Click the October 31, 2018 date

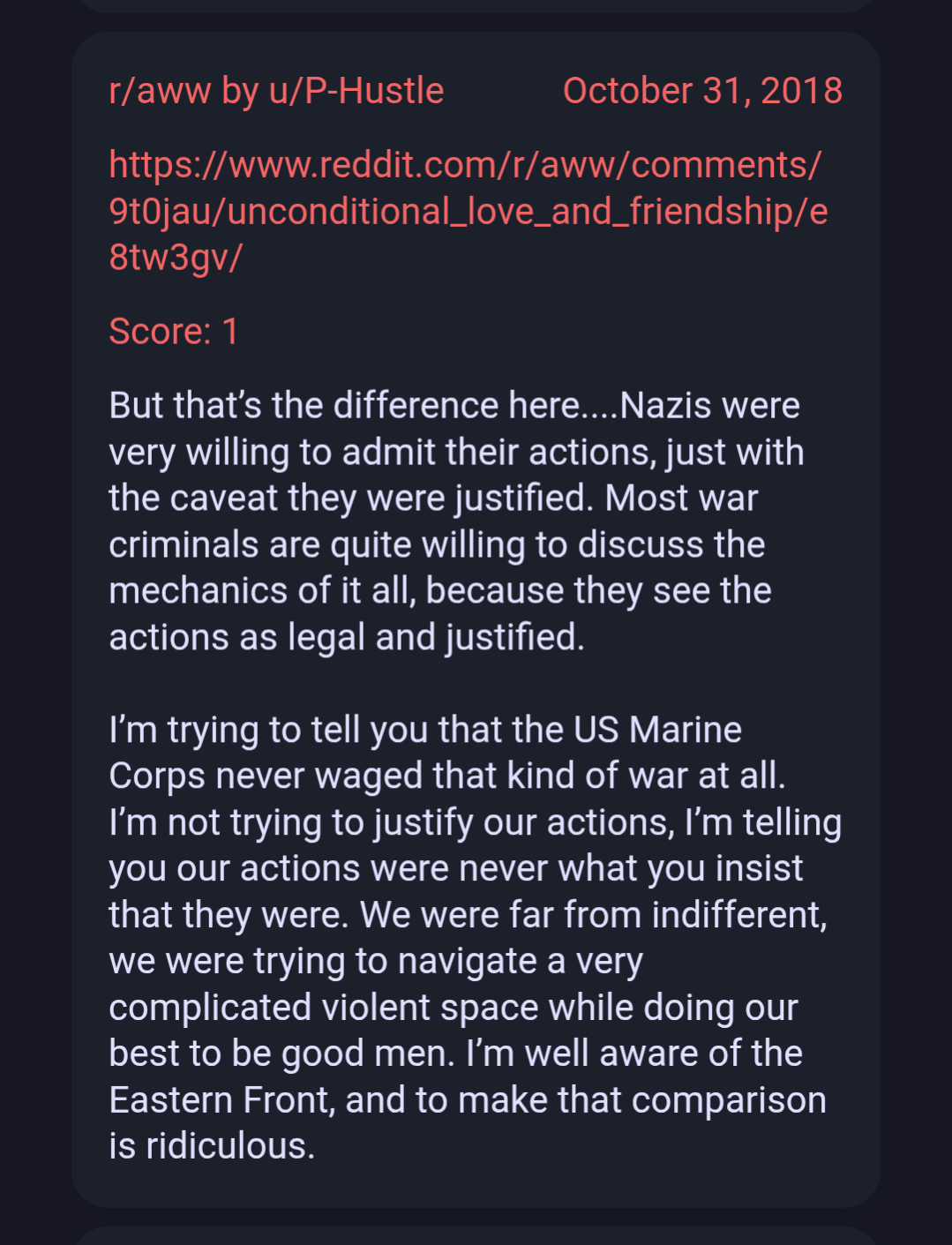[701, 91]
